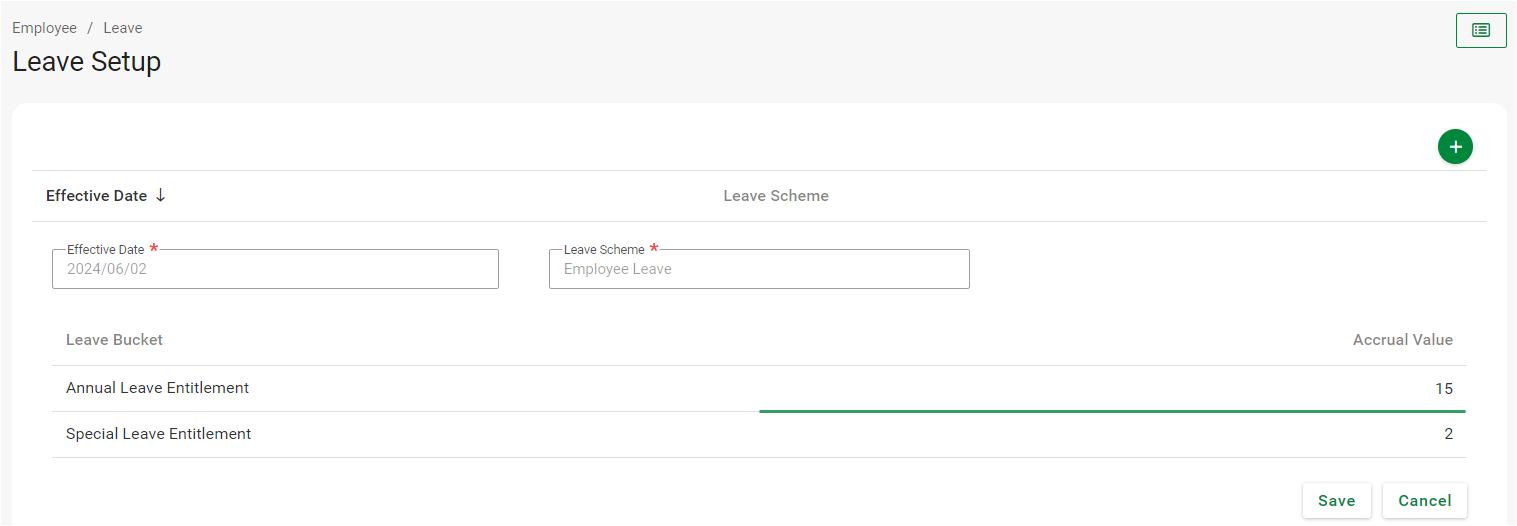Go to the Employee breadcrumb link
This screenshot has height=526, width=1517.
(x=44, y=28)
